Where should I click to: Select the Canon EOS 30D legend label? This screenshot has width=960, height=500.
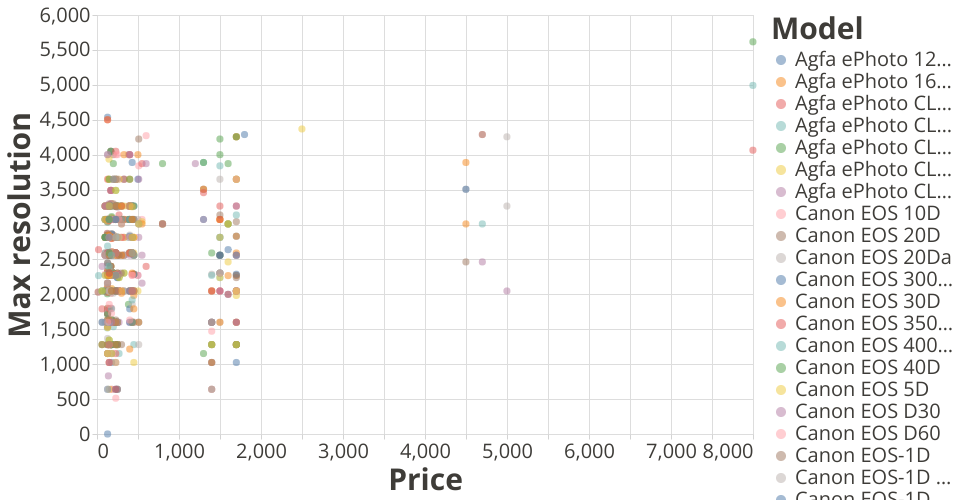[x=867, y=302]
